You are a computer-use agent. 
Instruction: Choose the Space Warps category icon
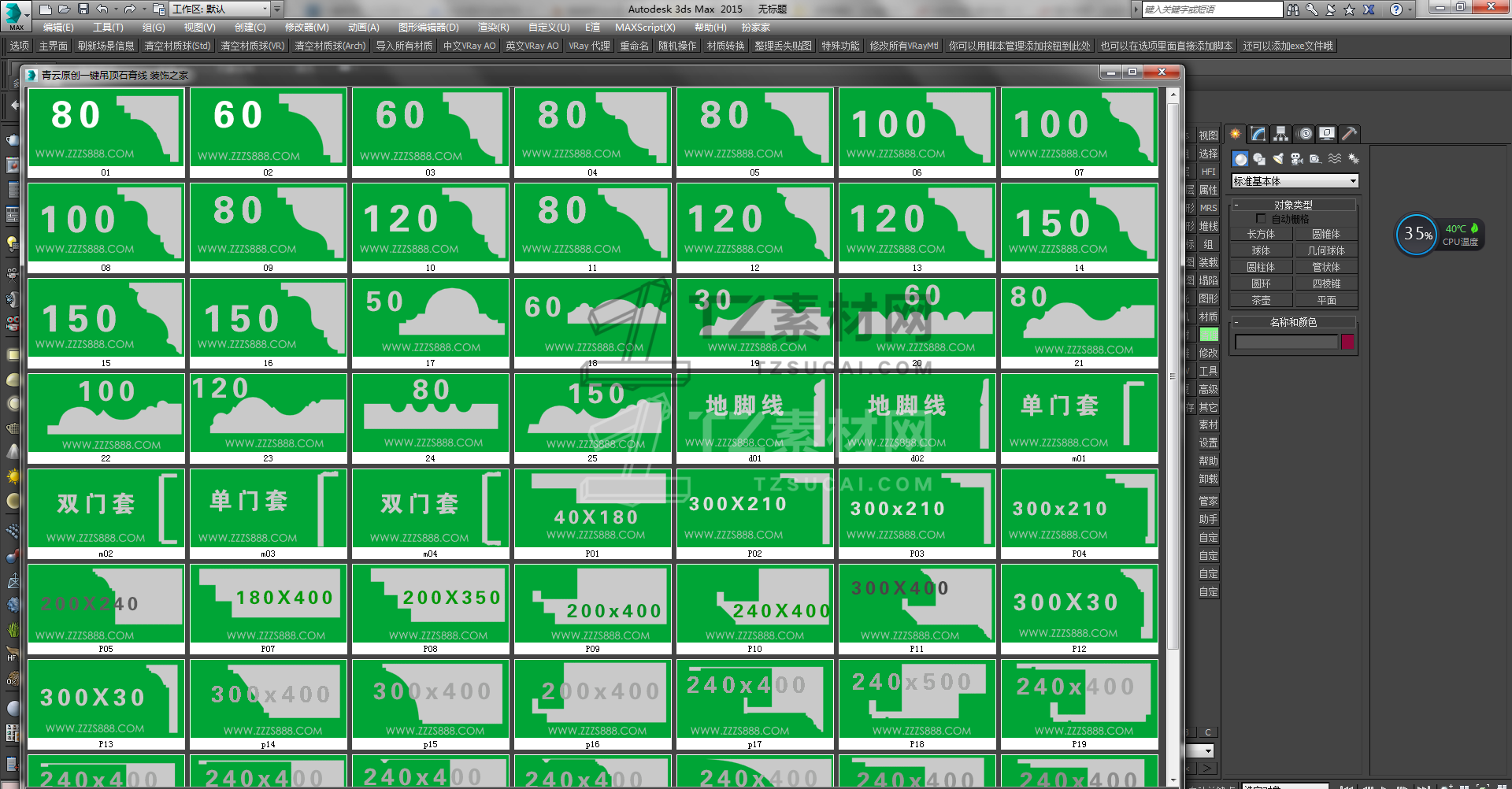pos(1335,159)
